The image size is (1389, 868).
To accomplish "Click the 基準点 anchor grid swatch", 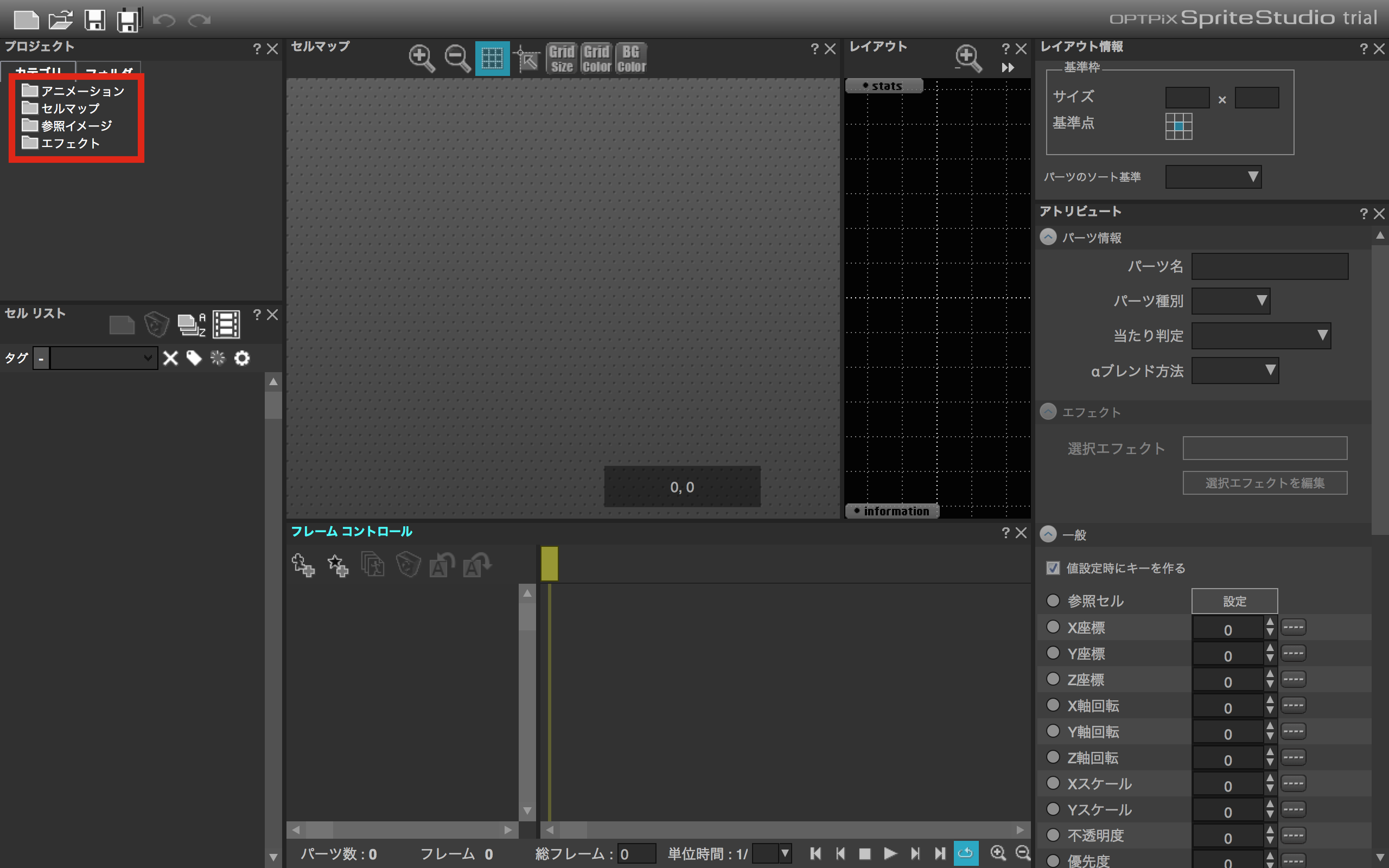I will coord(1178,126).
